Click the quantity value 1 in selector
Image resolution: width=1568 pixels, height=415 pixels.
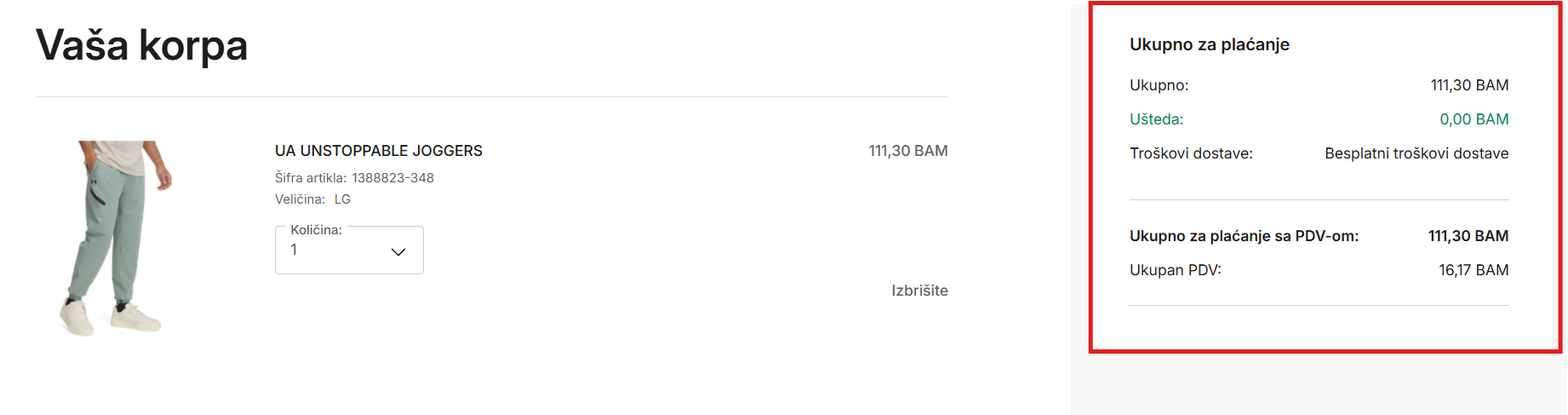point(295,251)
